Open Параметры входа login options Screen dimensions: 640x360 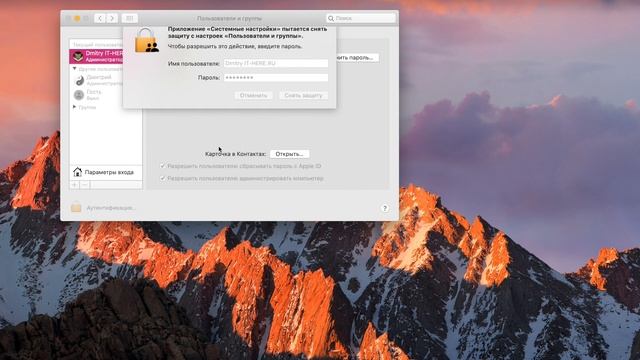[x=106, y=172]
